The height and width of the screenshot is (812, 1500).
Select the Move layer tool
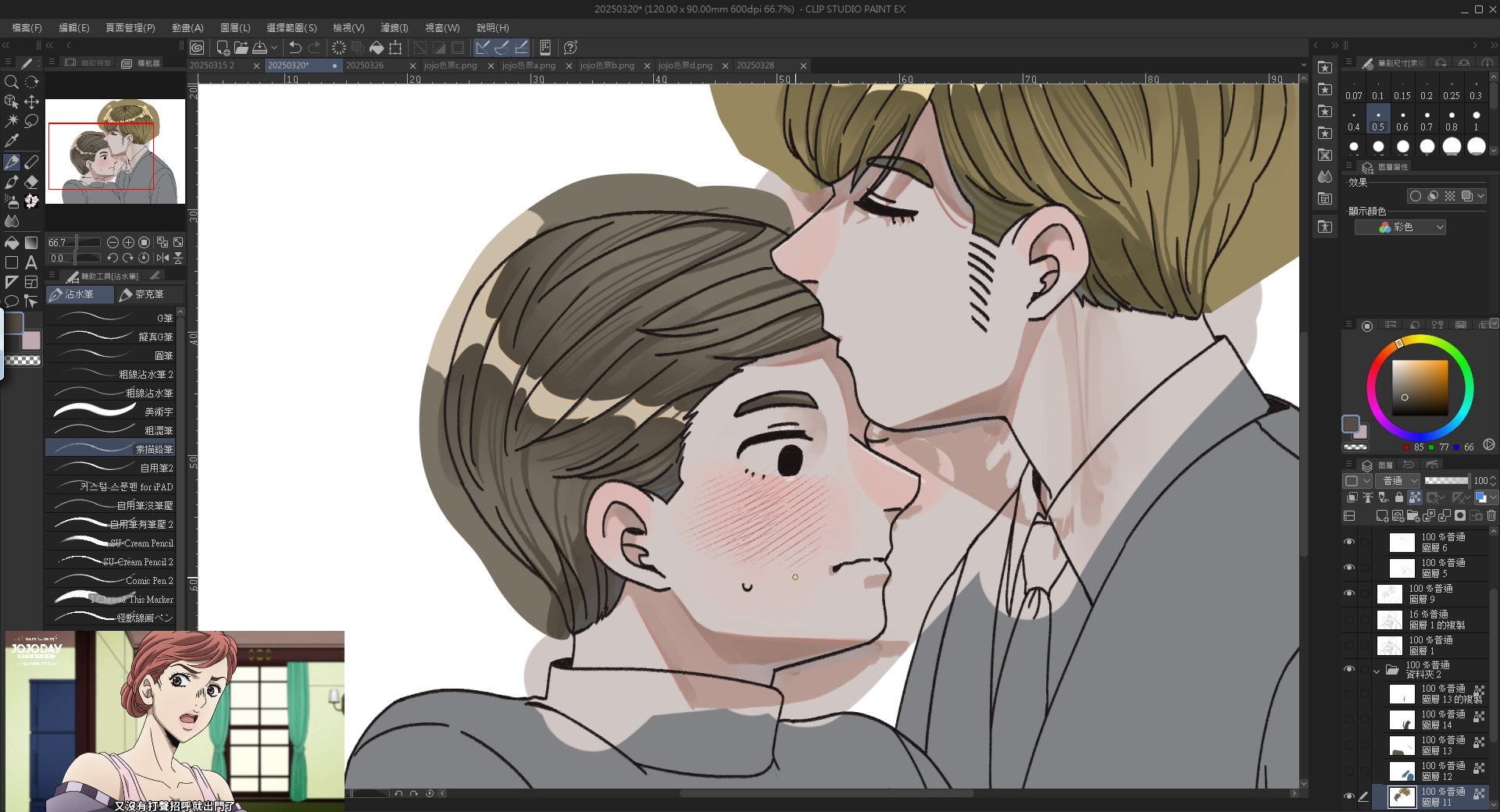pos(31,101)
